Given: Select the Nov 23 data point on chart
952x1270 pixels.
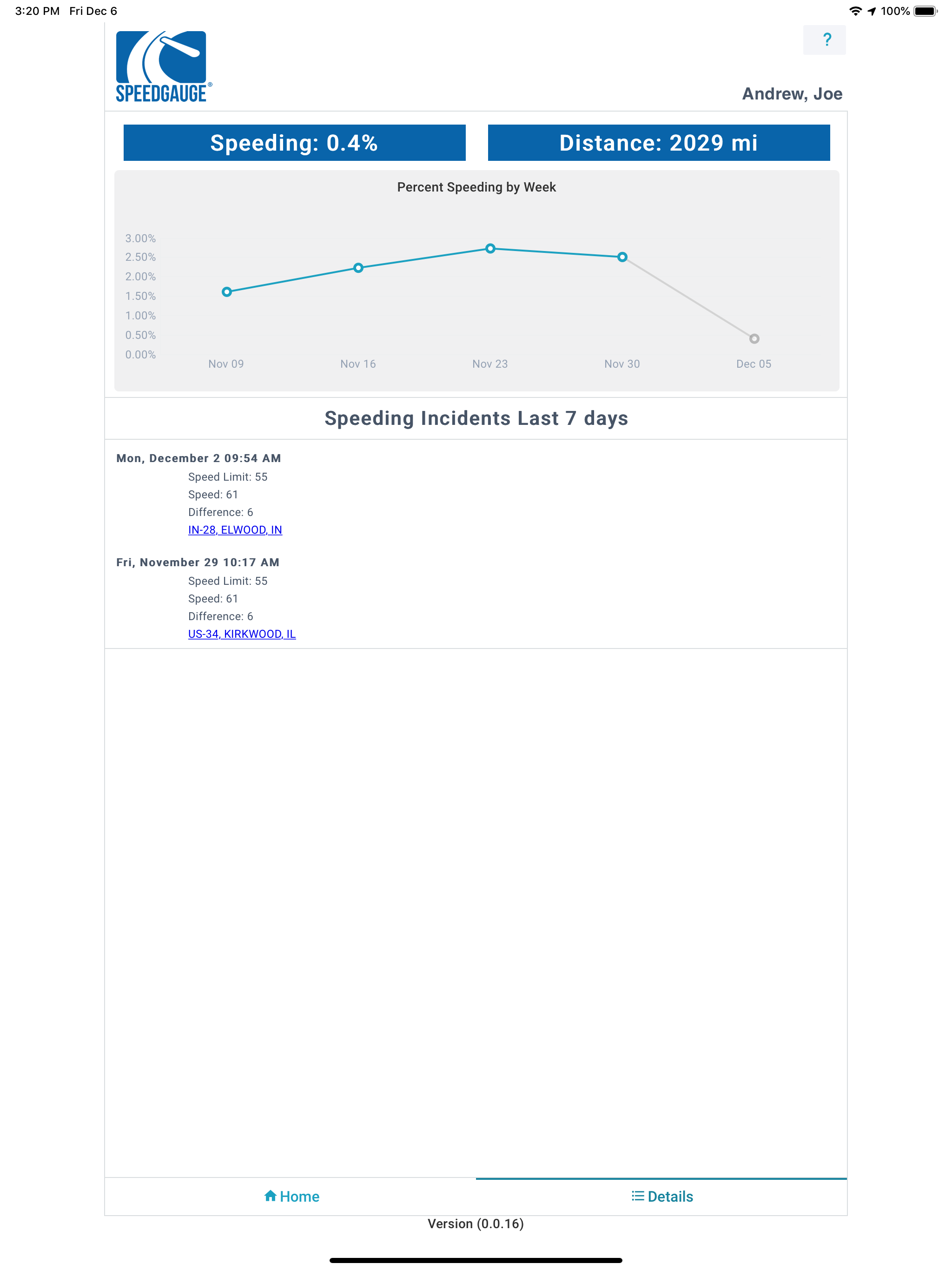Looking at the screenshot, I should click(x=490, y=249).
